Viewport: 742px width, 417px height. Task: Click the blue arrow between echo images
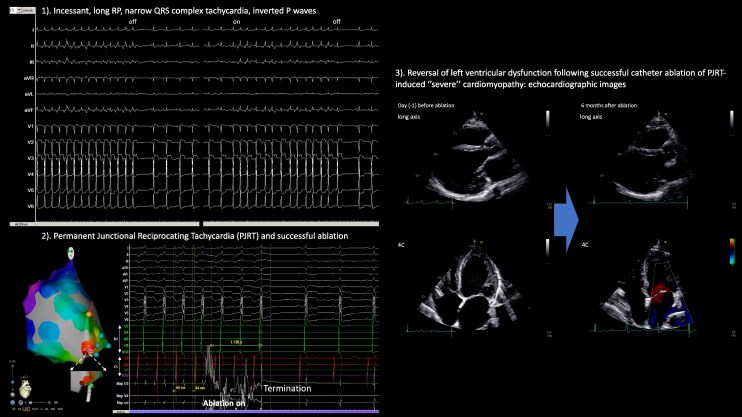[x=566, y=220]
